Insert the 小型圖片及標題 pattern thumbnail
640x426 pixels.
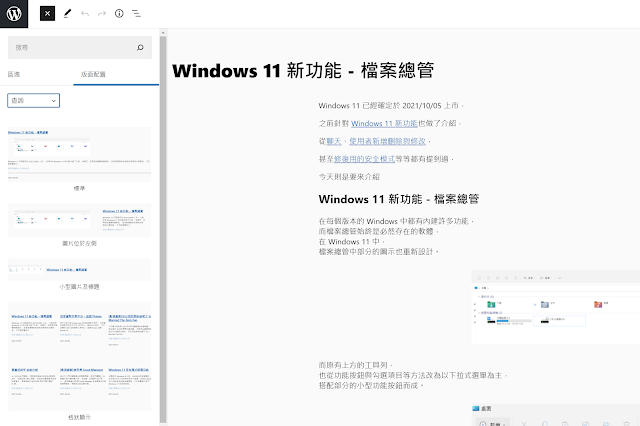coord(80,269)
